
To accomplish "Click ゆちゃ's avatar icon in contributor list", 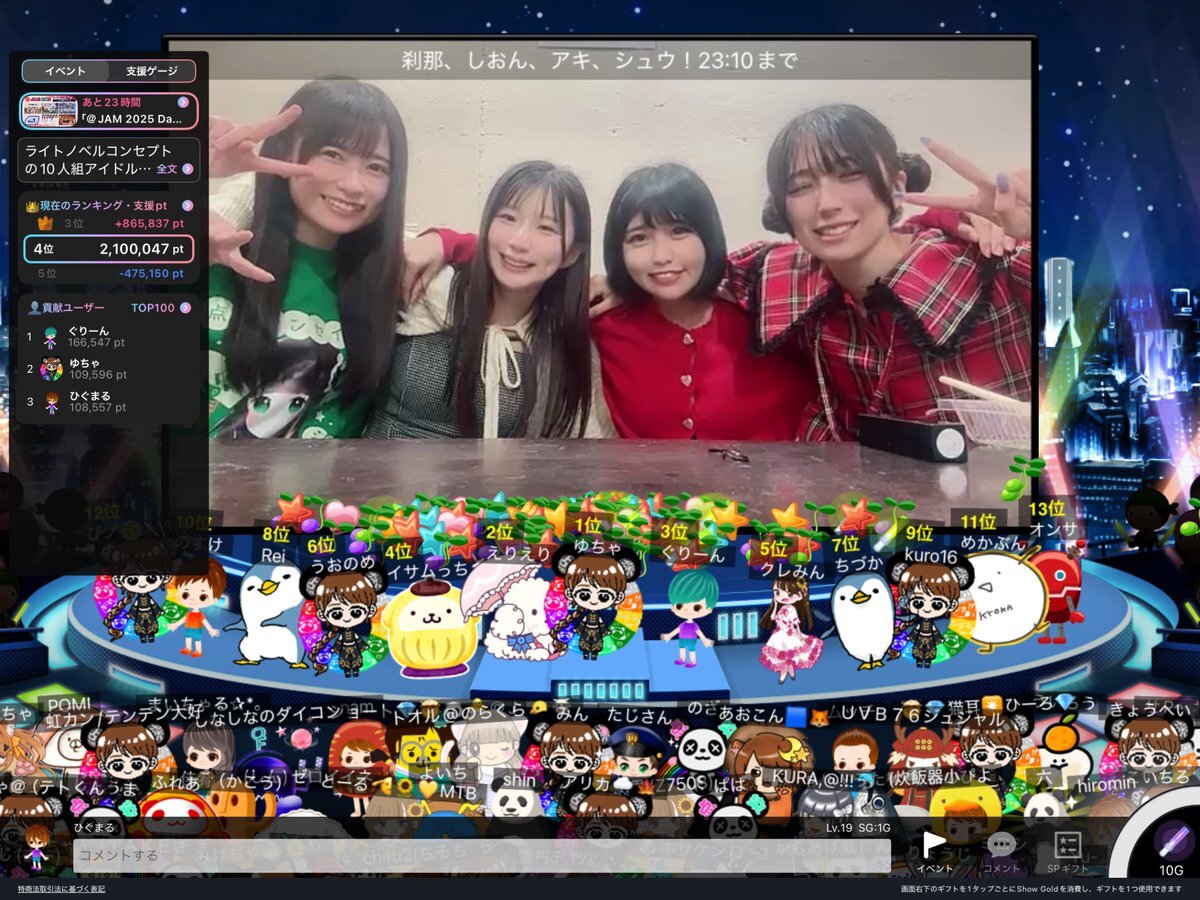I will [x=51, y=369].
